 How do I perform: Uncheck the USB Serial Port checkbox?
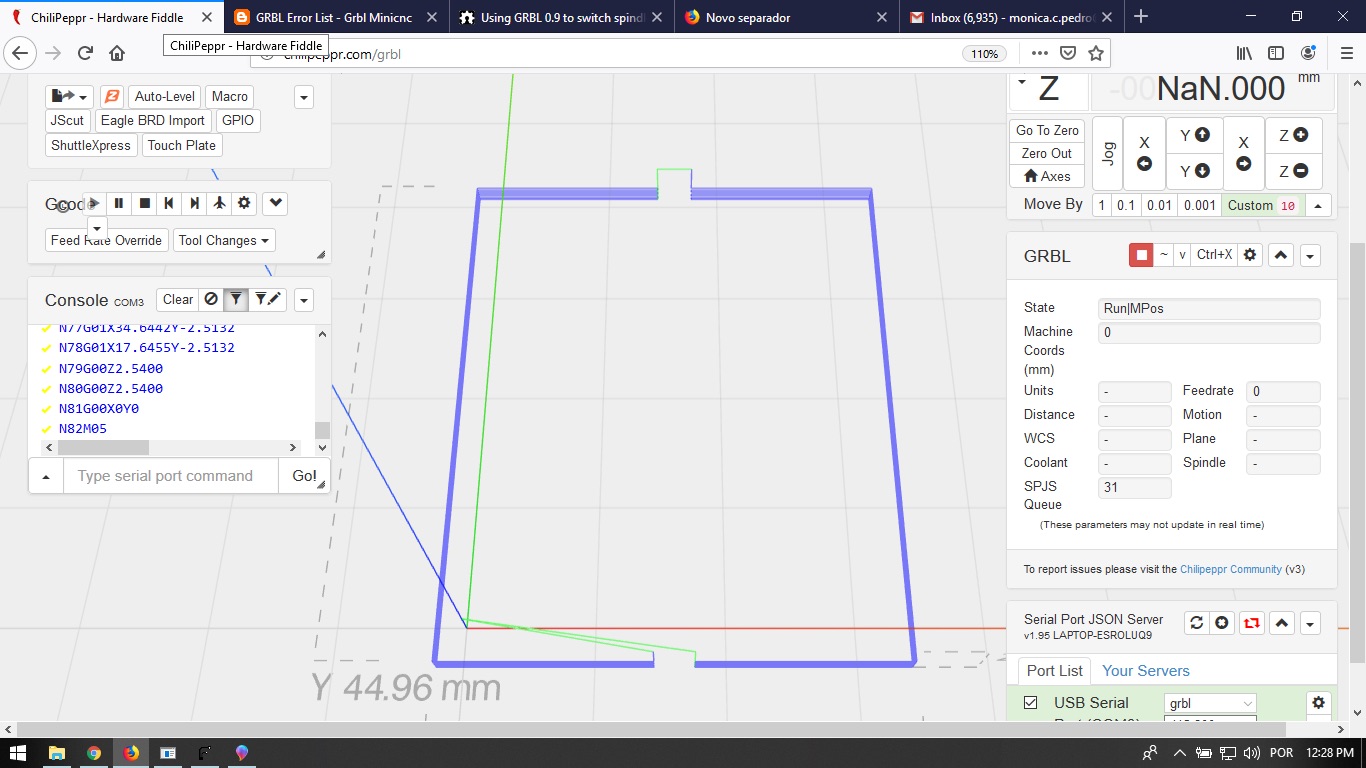coord(1031,703)
